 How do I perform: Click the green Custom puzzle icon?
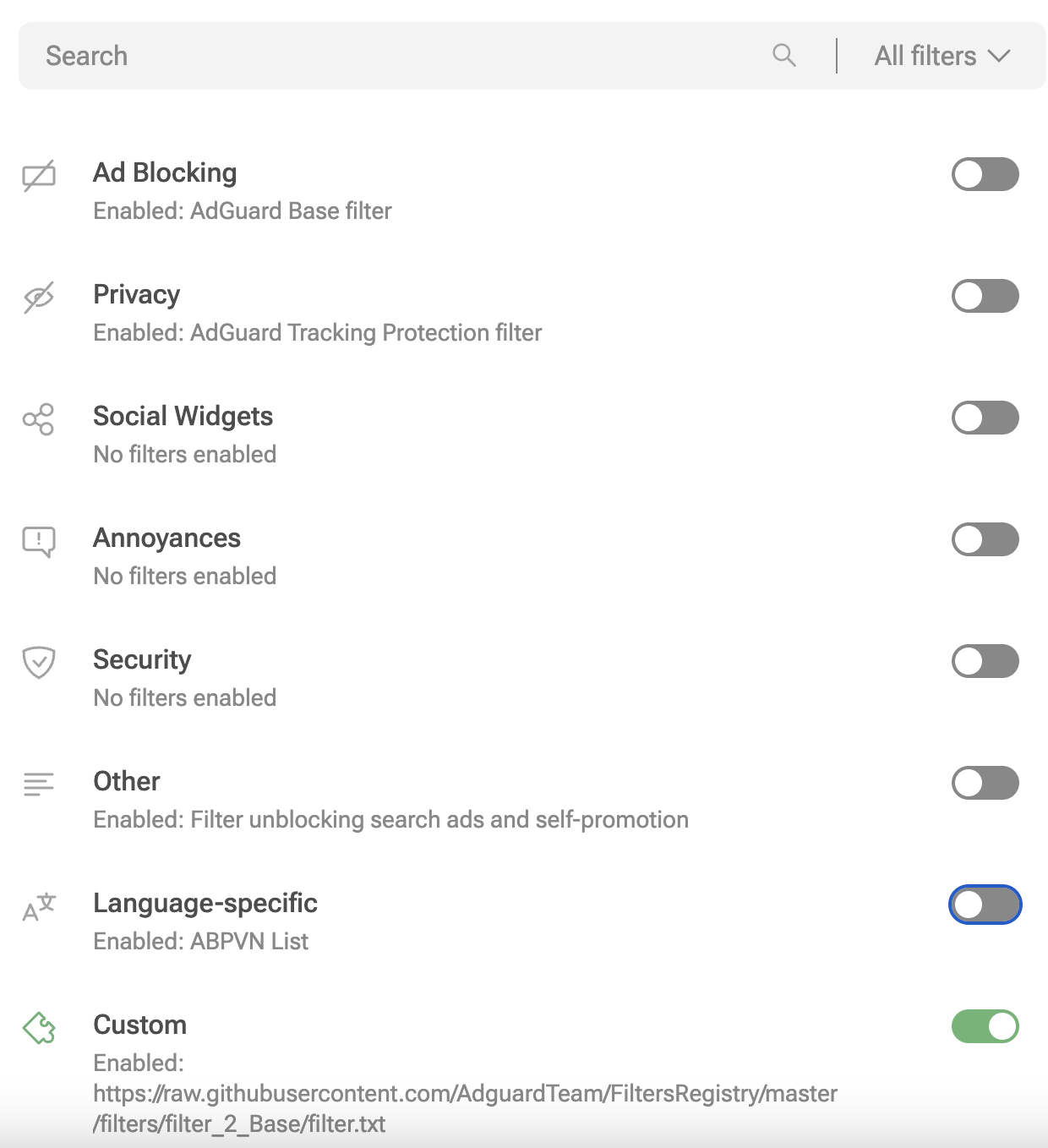pos(39,1028)
